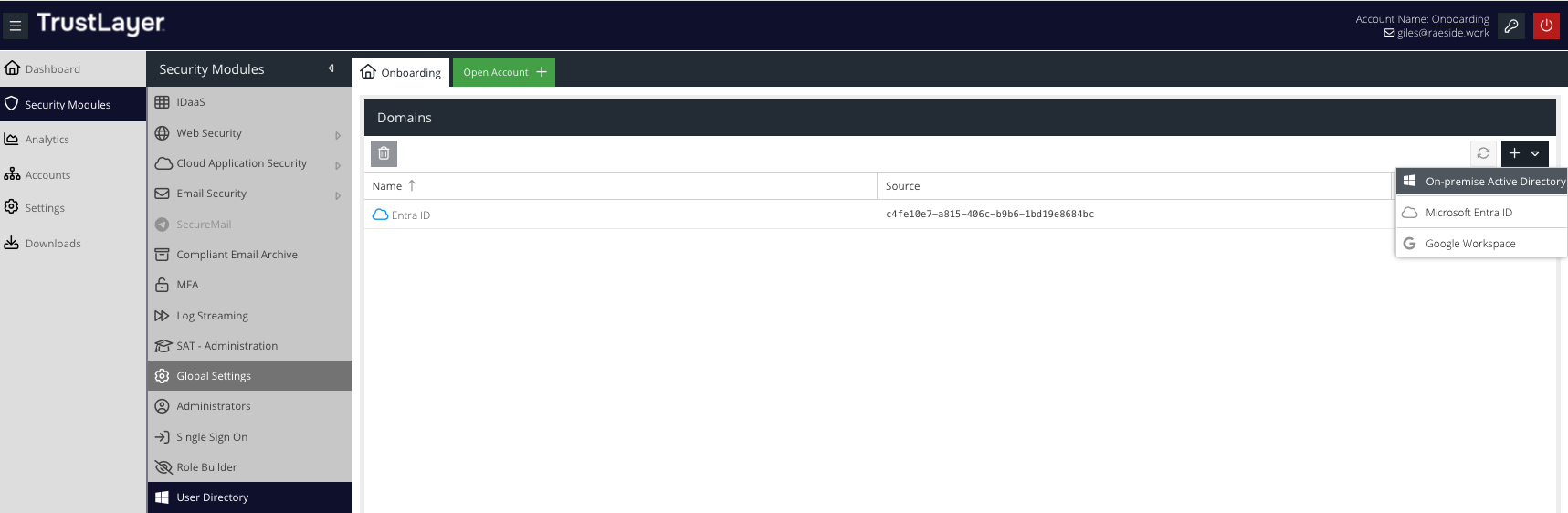Click the Downloads tray icon

pos(12,242)
